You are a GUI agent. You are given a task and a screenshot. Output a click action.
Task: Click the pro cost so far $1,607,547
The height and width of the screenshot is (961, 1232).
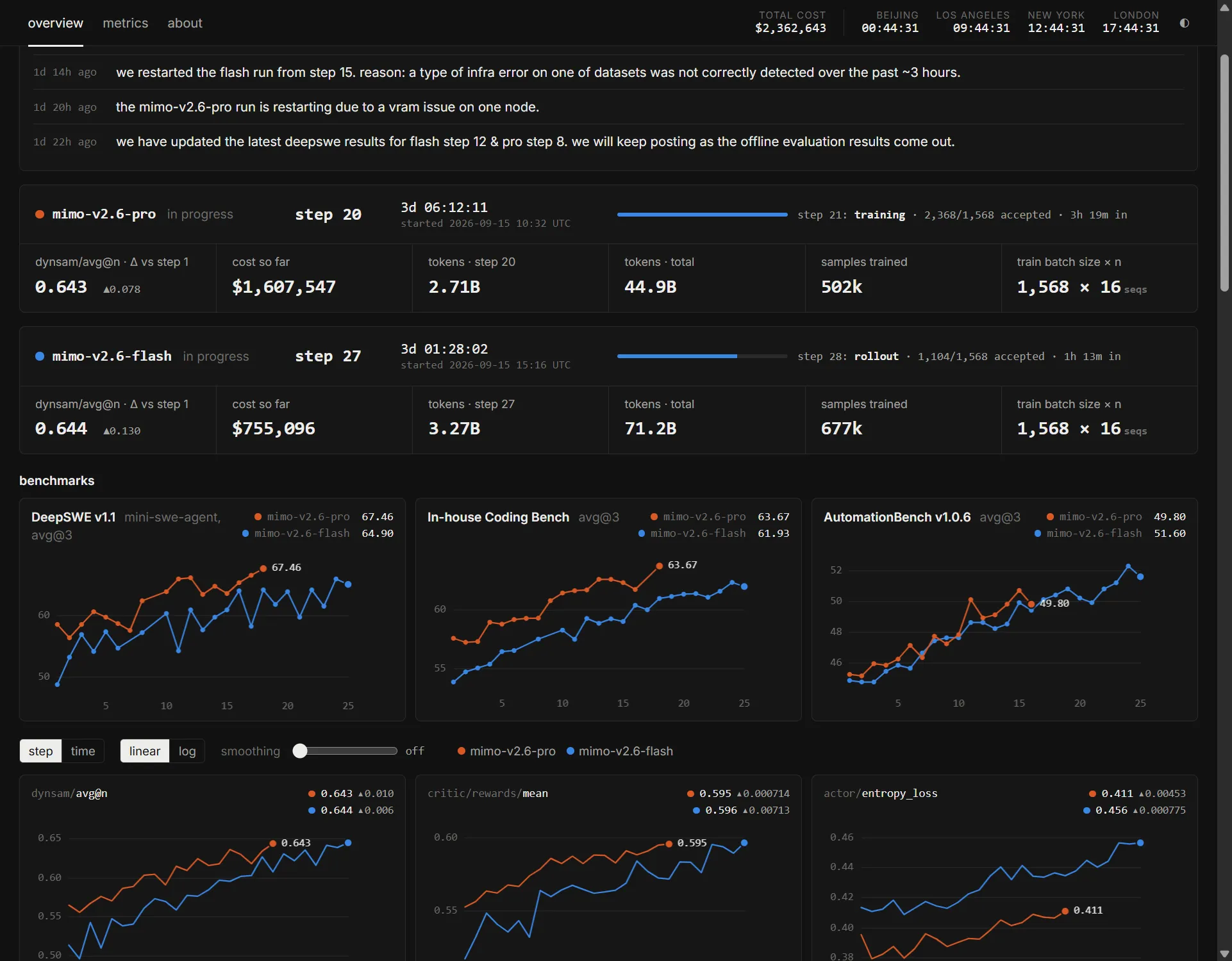pos(284,287)
